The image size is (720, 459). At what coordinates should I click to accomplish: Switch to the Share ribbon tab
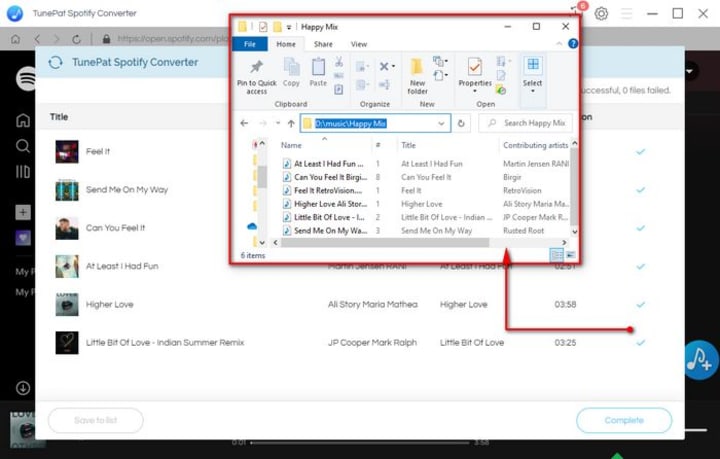click(x=323, y=44)
